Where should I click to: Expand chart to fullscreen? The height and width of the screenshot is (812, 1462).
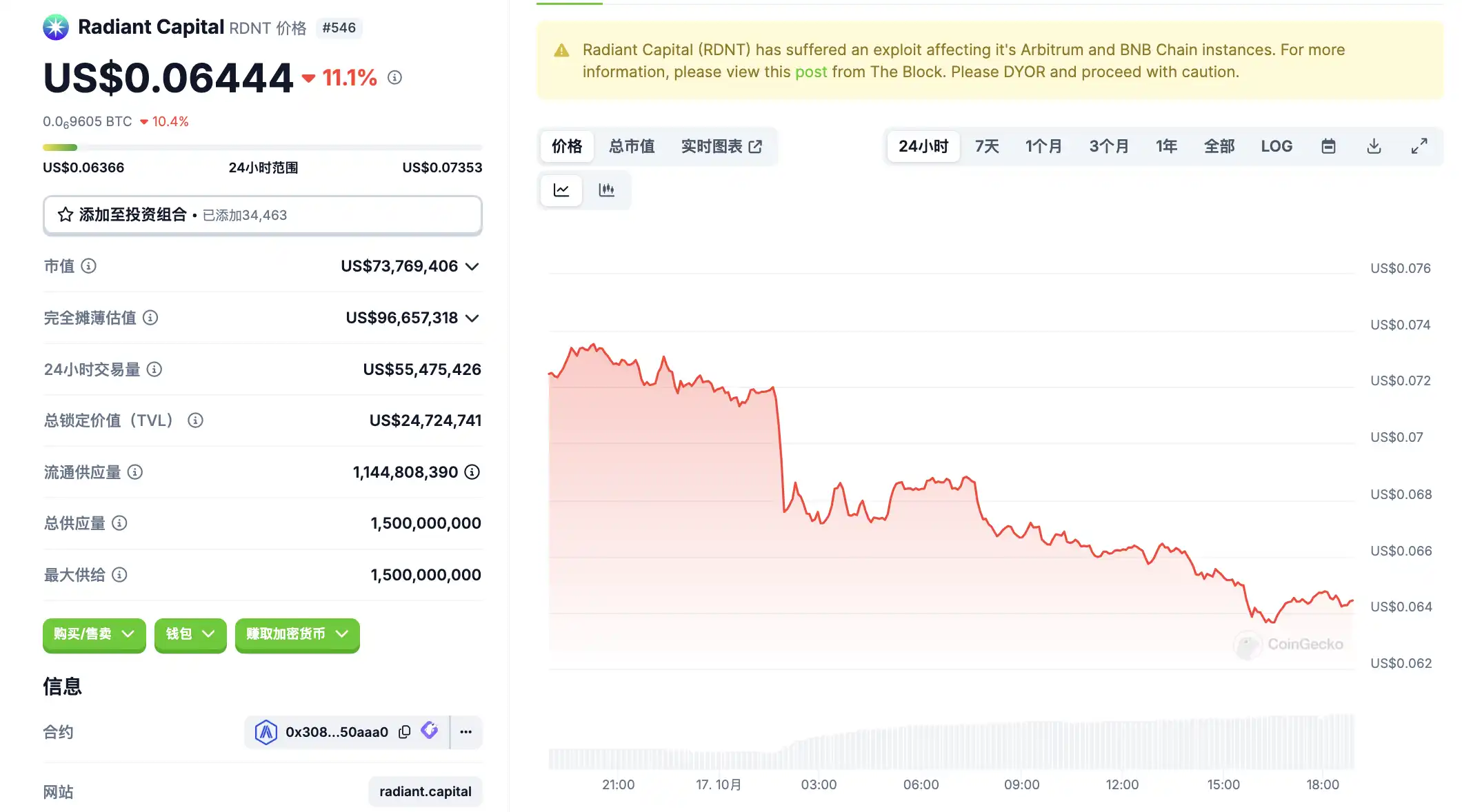click(x=1419, y=146)
